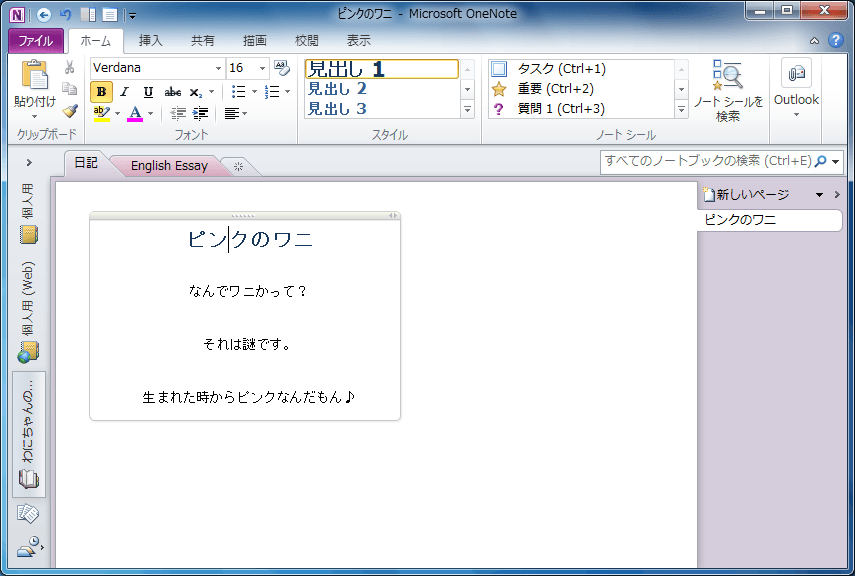The width and height of the screenshot is (855, 576).
Task: Click the Paste clipboard icon
Action: (35, 75)
